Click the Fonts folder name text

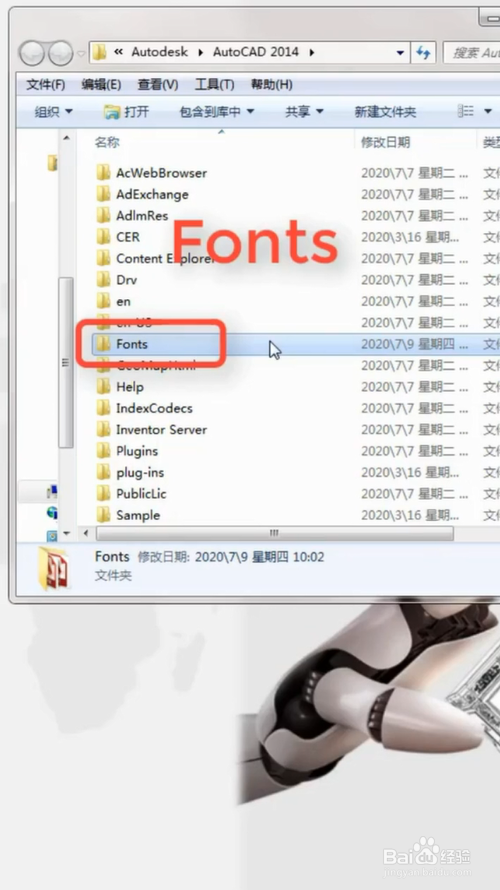pyautogui.click(x=132, y=344)
